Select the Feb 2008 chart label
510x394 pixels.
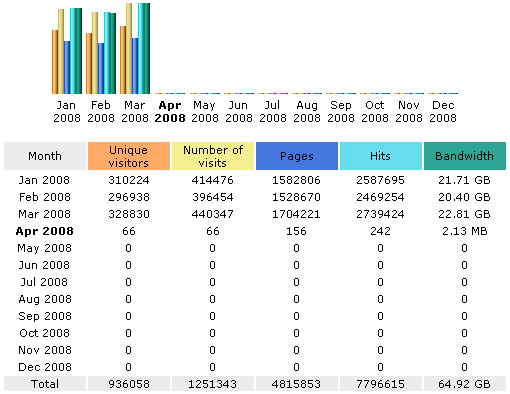pos(101,111)
